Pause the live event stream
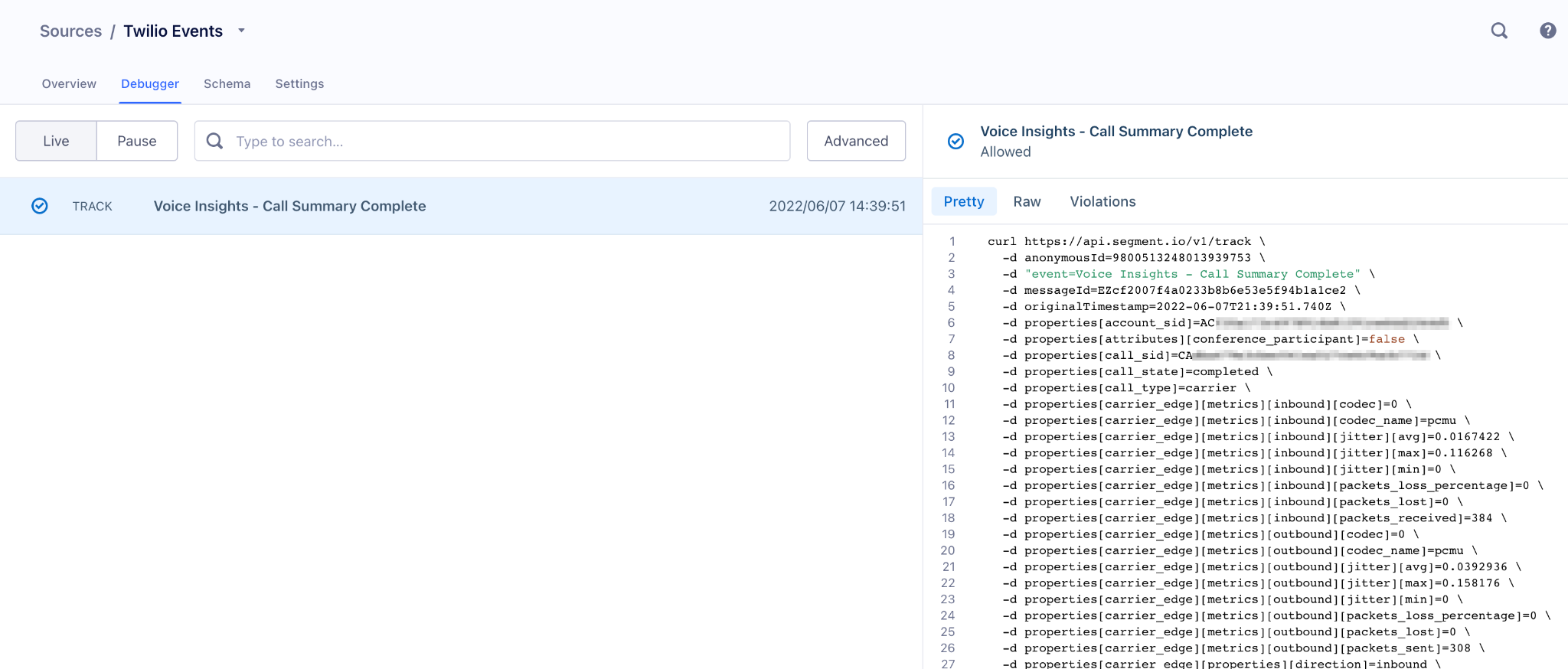The width and height of the screenshot is (1568, 669). 137,141
